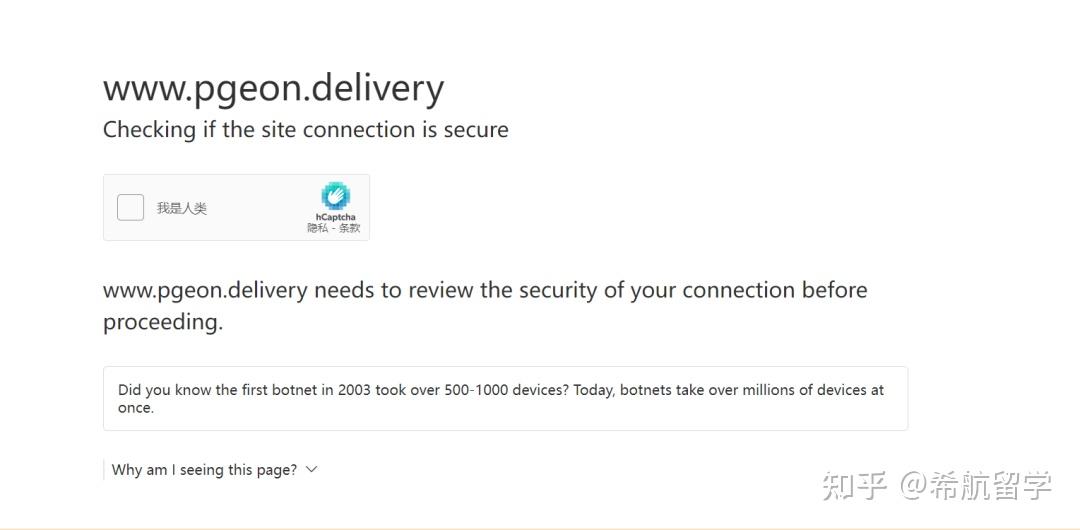Screen dimensions: 1080x530
Task: Click the www.pgeon.delivery text in the paragraph
Action: (205, 291)
